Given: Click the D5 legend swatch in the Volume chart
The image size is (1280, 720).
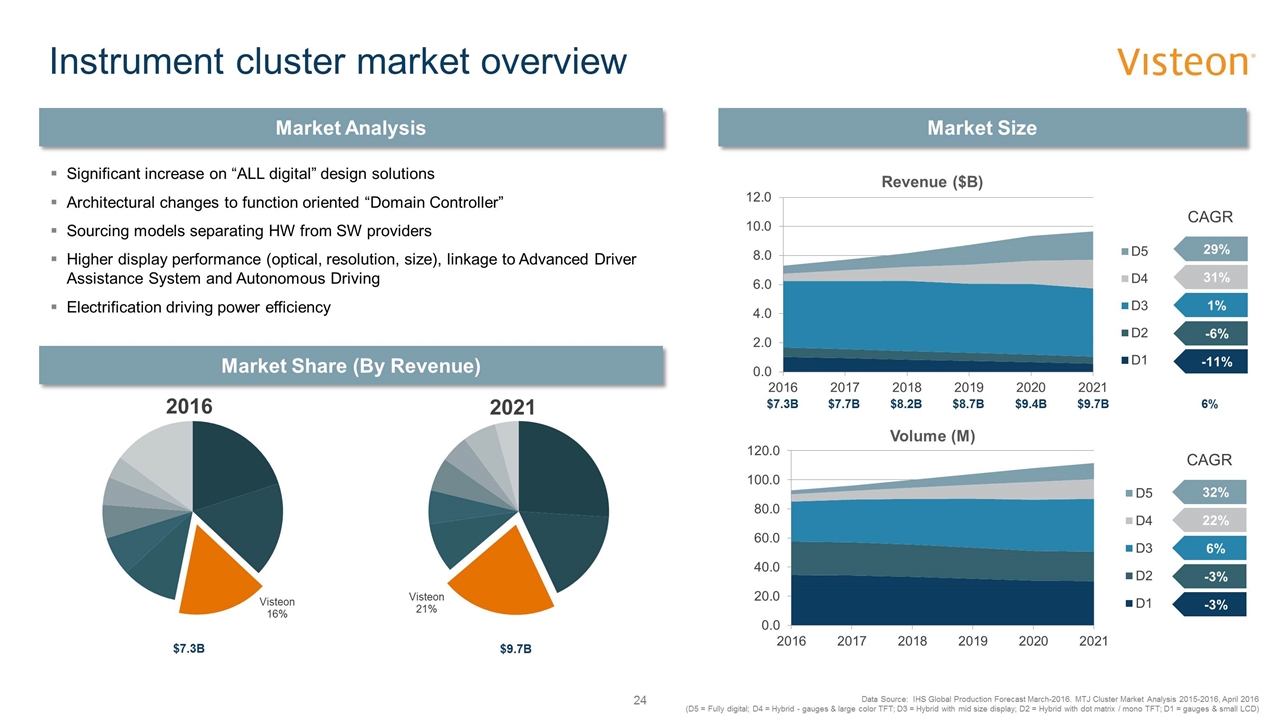Looking at the screenshot, I should [x=1127, y=493].
